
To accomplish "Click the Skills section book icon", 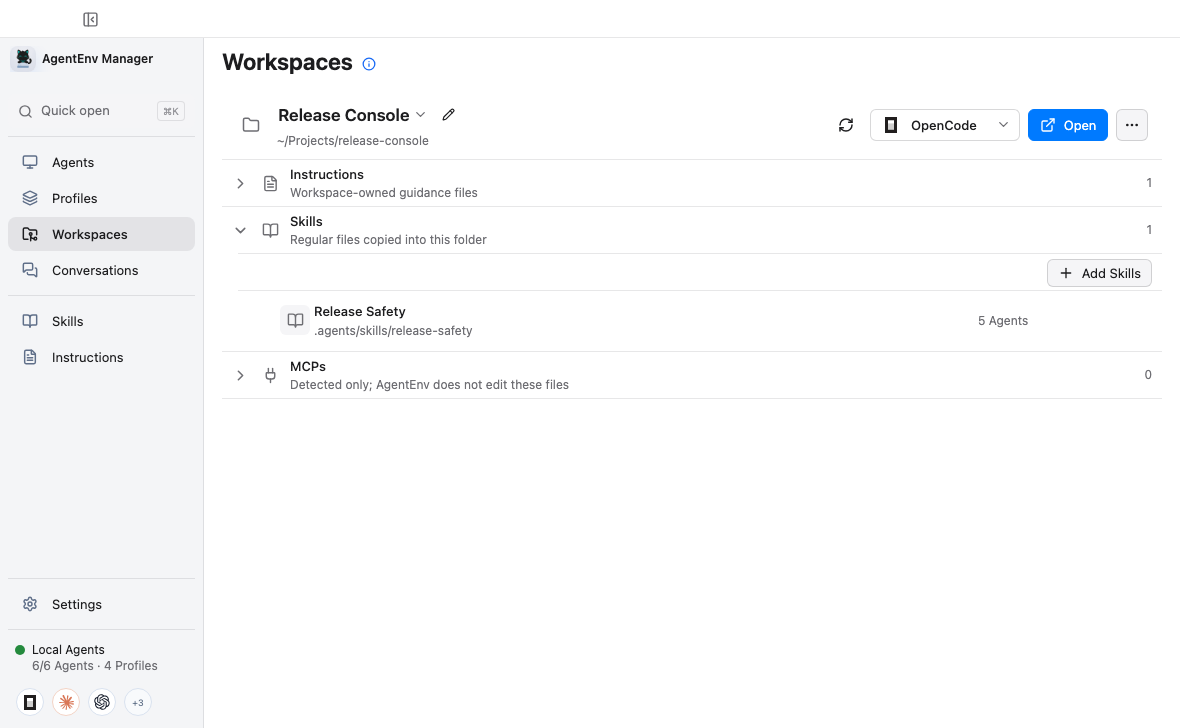I will pos(270,230).
